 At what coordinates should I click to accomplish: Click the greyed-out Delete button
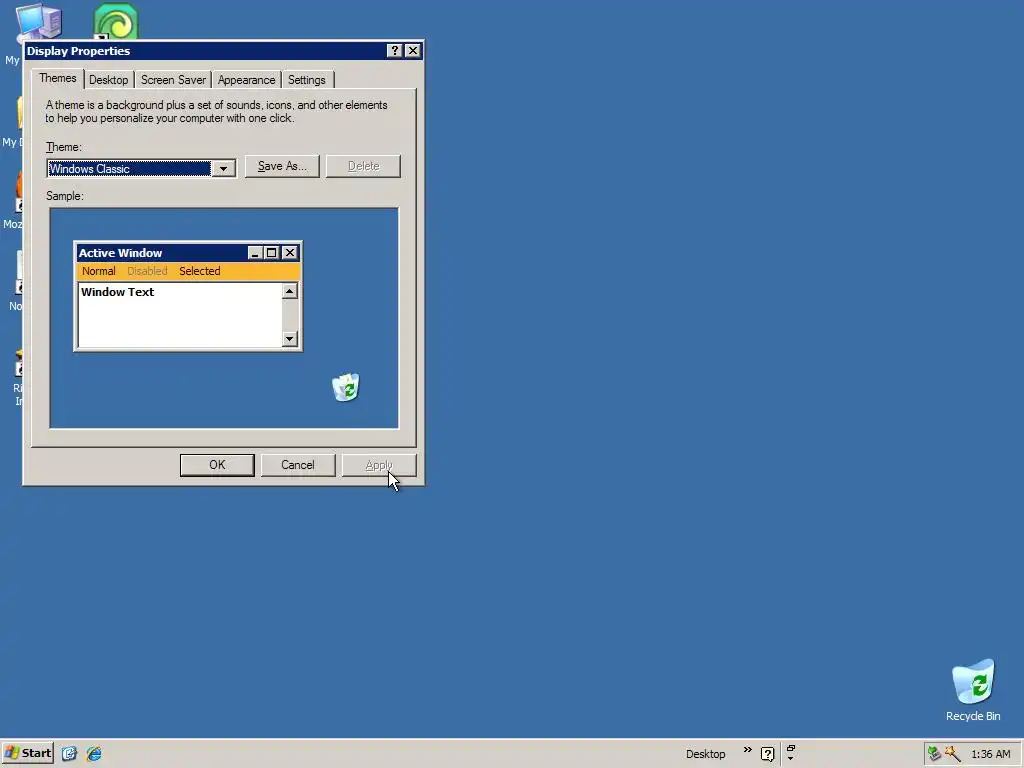click(363, 166)
